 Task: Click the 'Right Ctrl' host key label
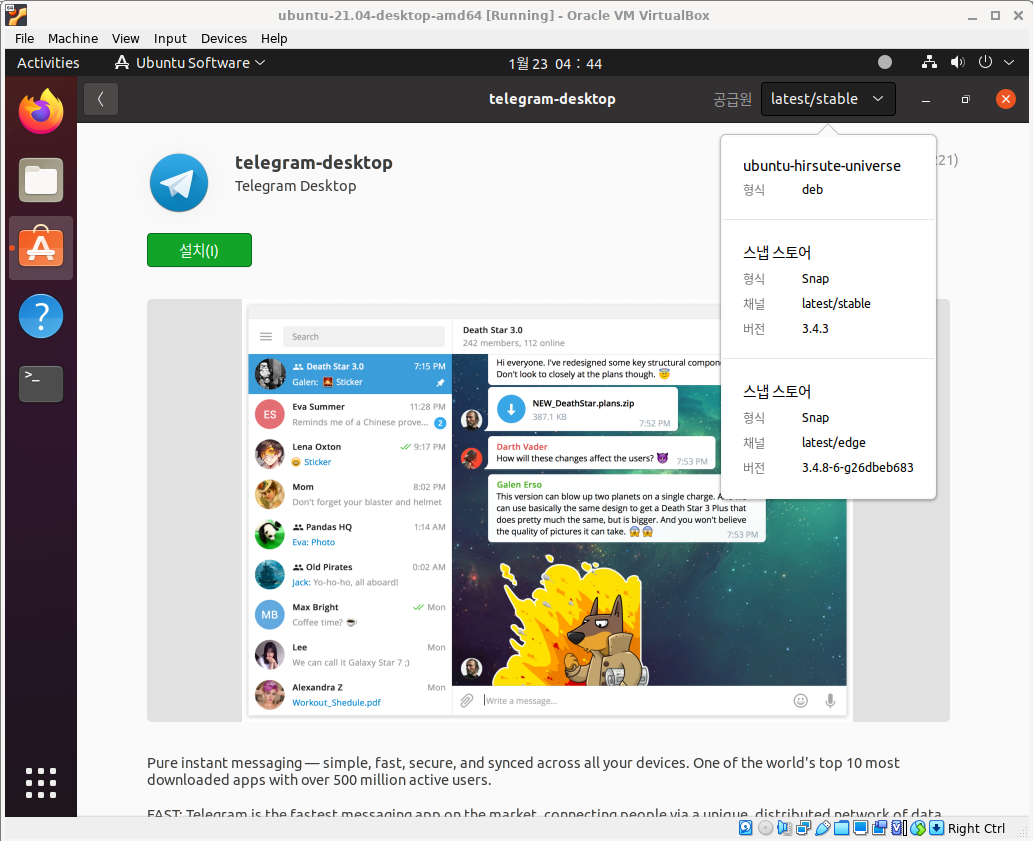[976, 828]
